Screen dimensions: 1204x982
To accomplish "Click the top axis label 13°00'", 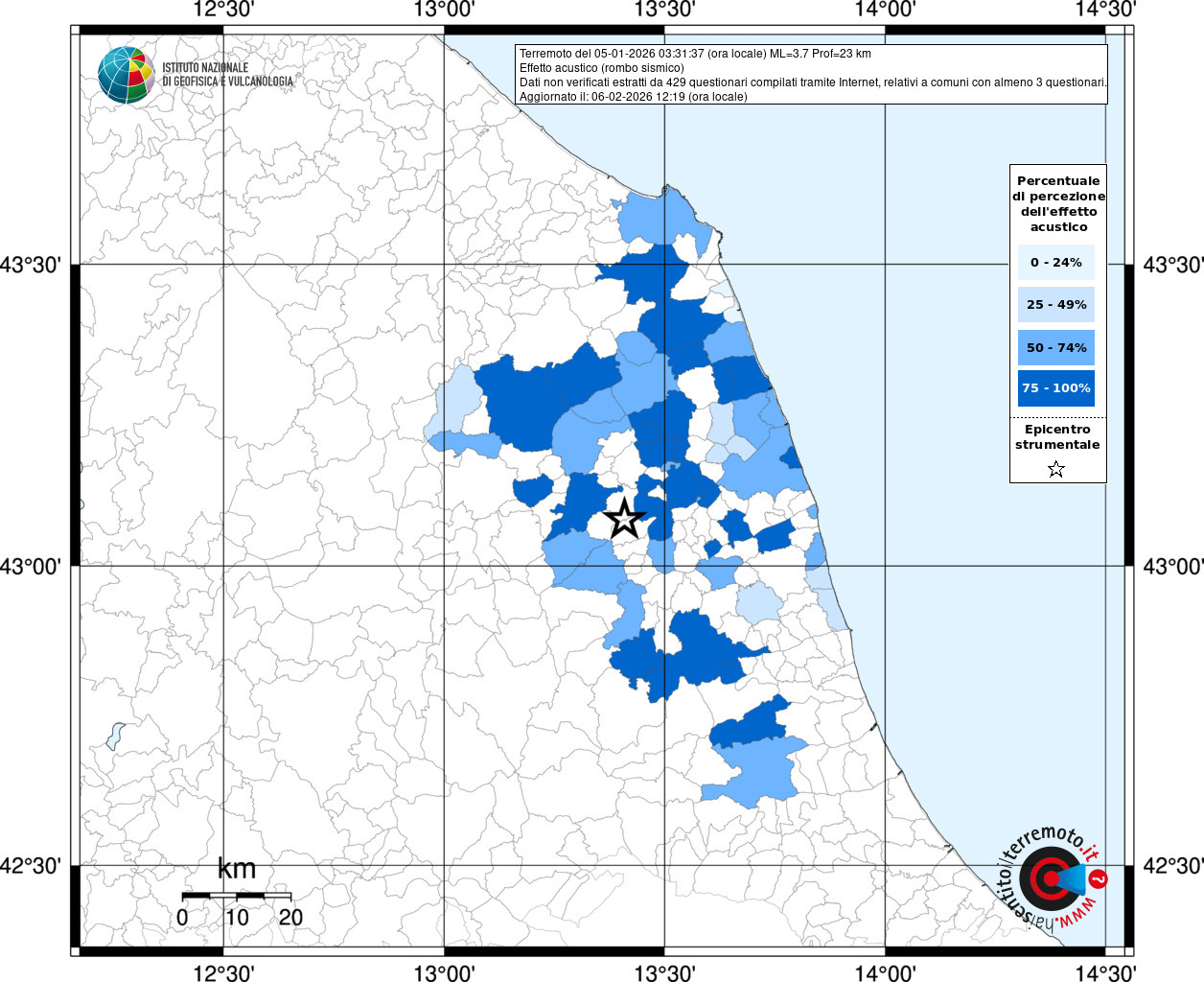I will 444,10.
